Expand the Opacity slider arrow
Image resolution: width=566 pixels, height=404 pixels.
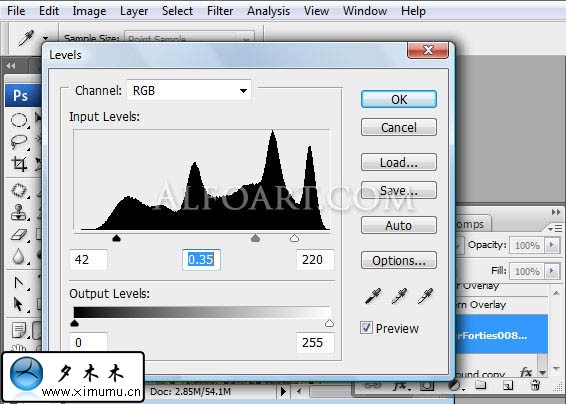tap(552, 245)
